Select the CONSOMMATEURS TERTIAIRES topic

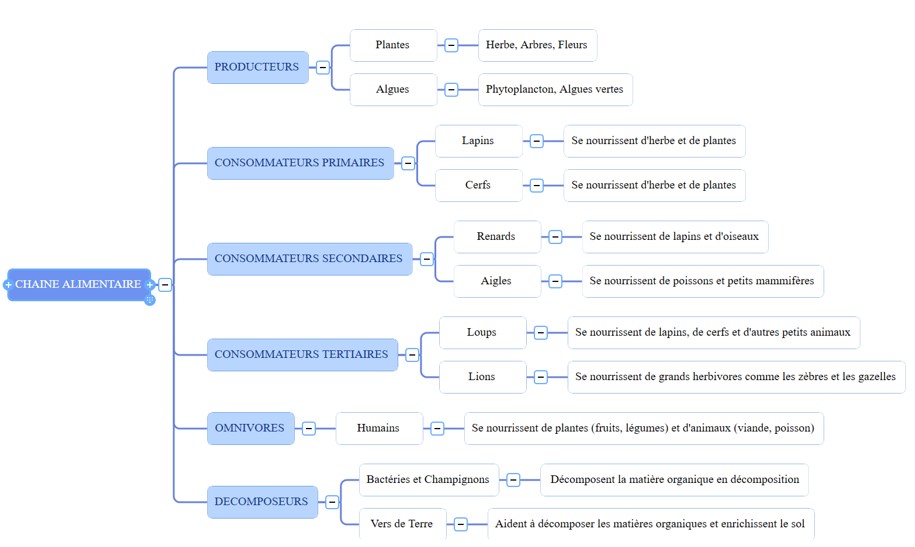pos(302,354)
